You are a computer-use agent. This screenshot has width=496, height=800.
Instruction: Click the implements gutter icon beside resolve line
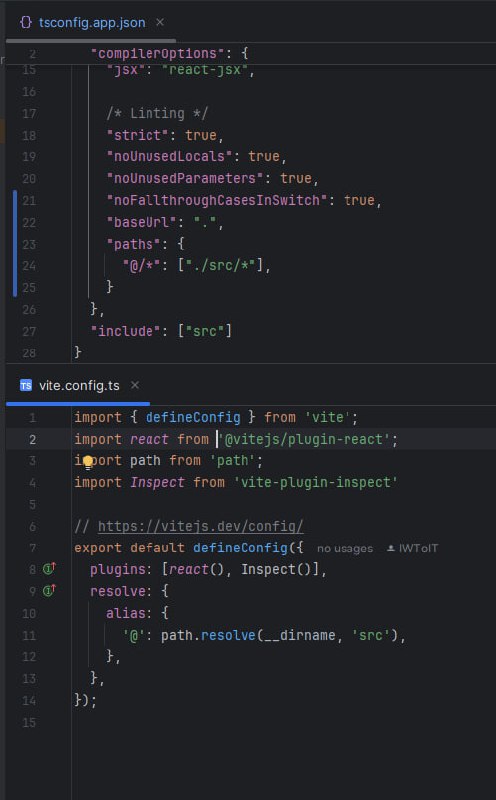[49, 590]
